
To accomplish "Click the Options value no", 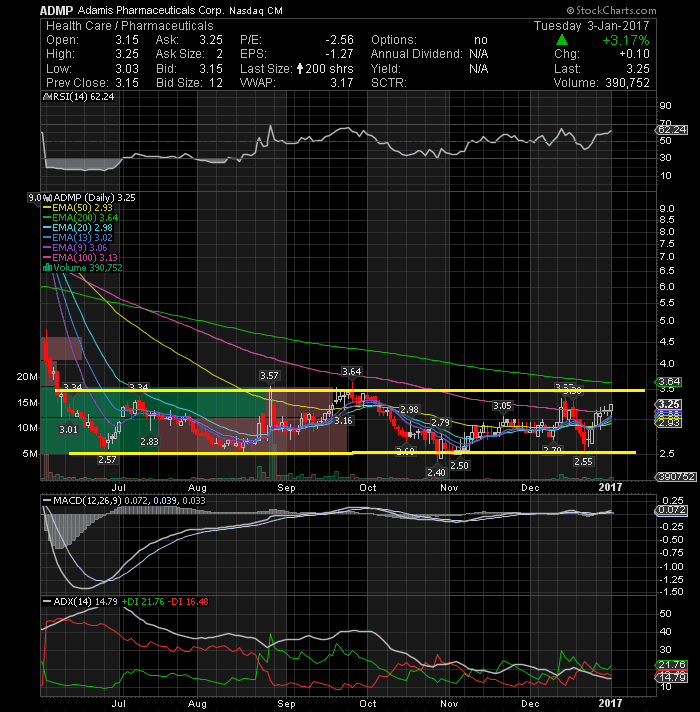I will point(481,40).
